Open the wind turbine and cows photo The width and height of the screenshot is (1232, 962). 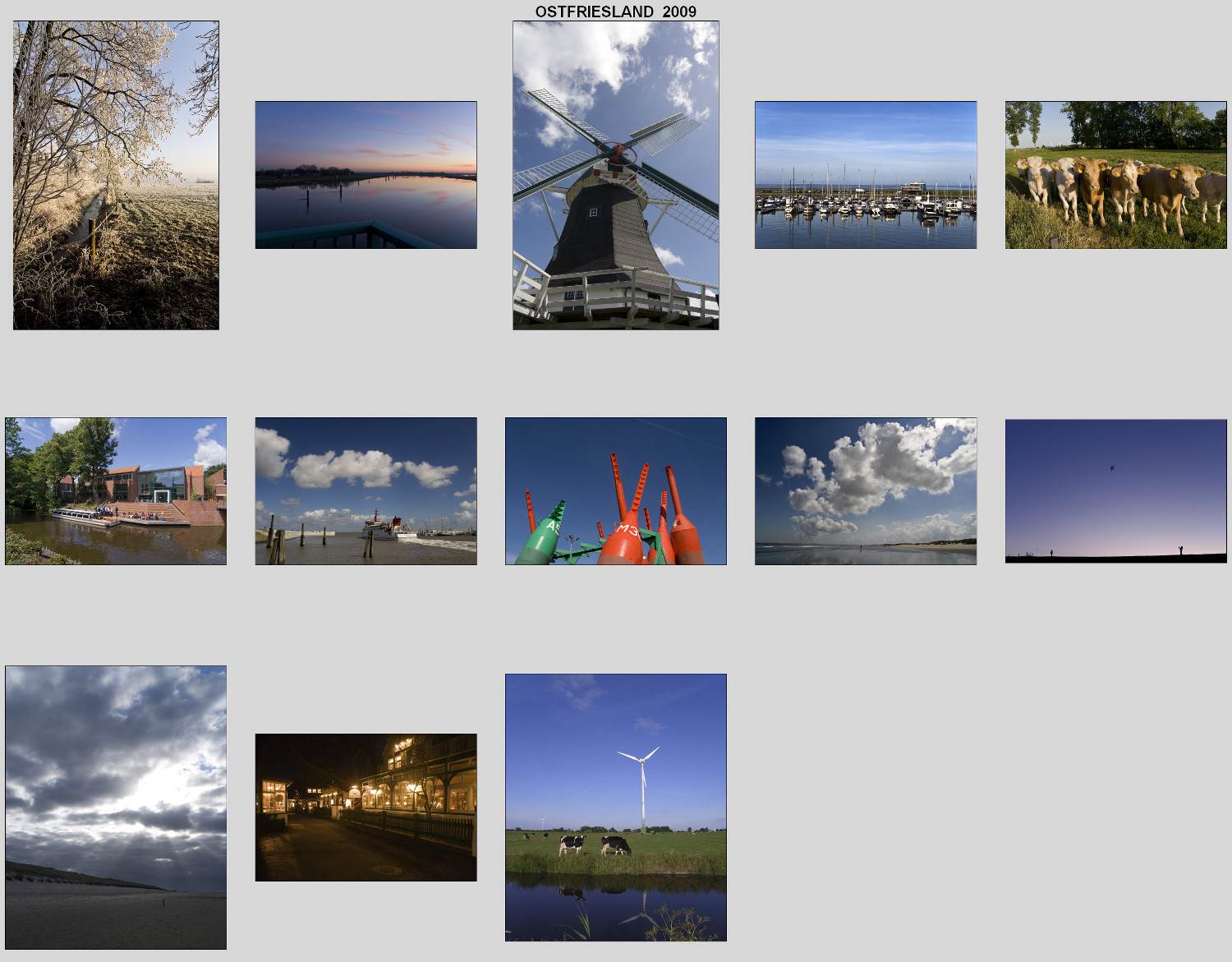(615, 807)
